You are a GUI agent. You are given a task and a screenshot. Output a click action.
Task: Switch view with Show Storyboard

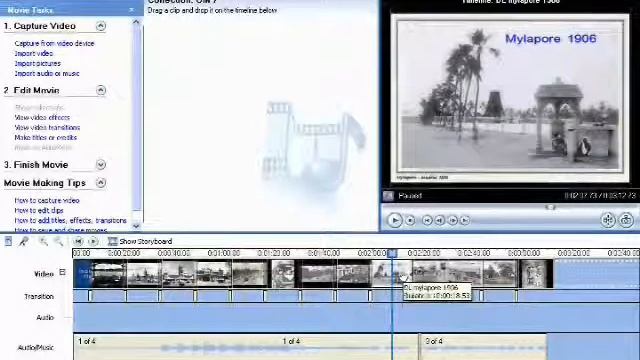(x=140, y=241)
